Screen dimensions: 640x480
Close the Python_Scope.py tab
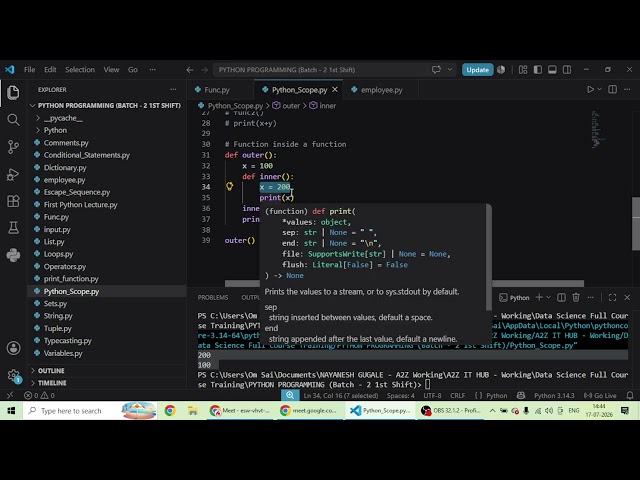coord(335,89)
